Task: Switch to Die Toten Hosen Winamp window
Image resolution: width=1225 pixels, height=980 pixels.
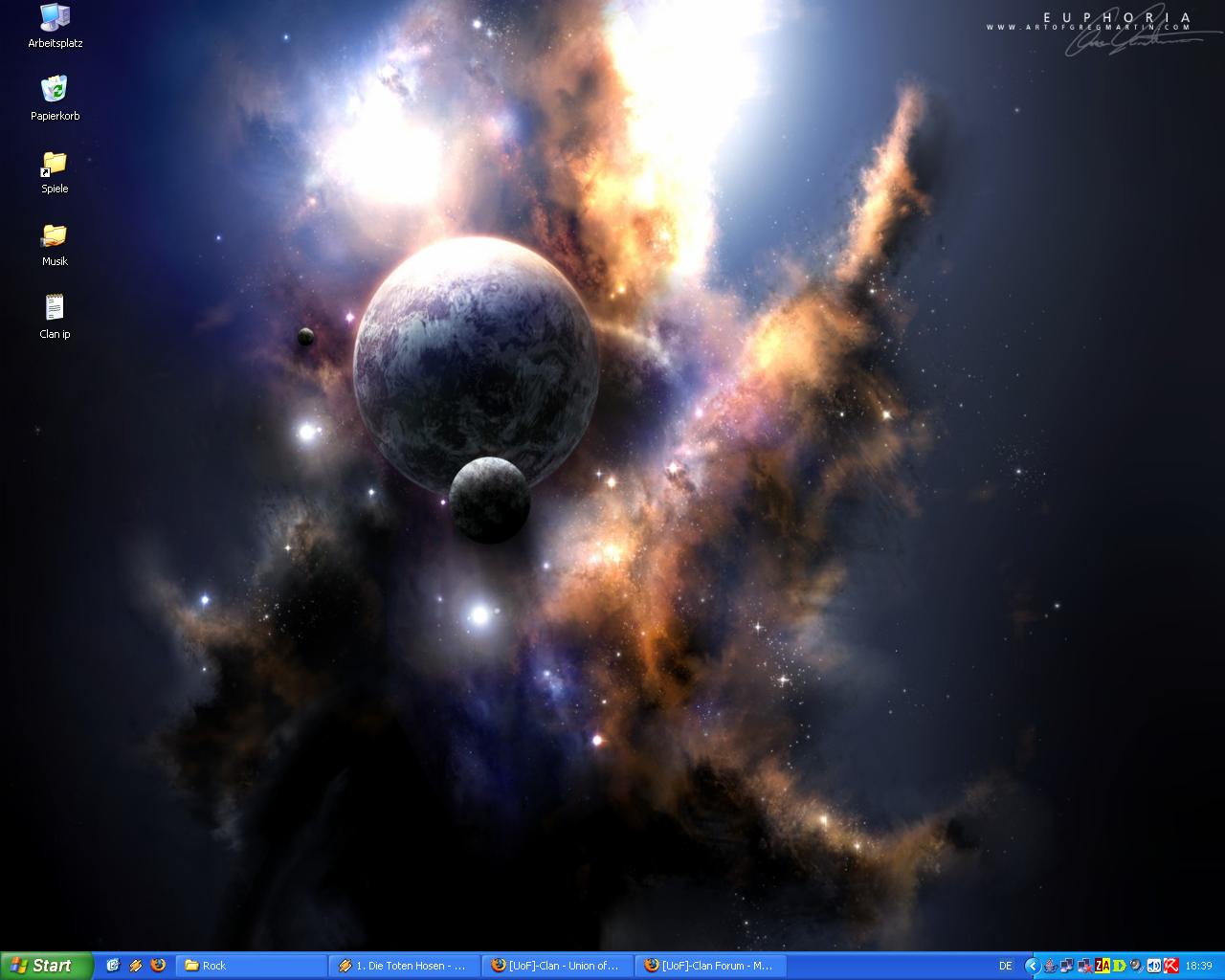Action: point(404,966)
